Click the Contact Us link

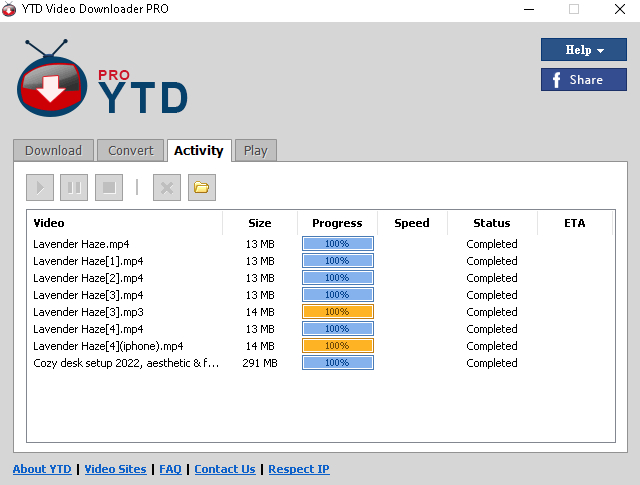(x=225, y=469)
